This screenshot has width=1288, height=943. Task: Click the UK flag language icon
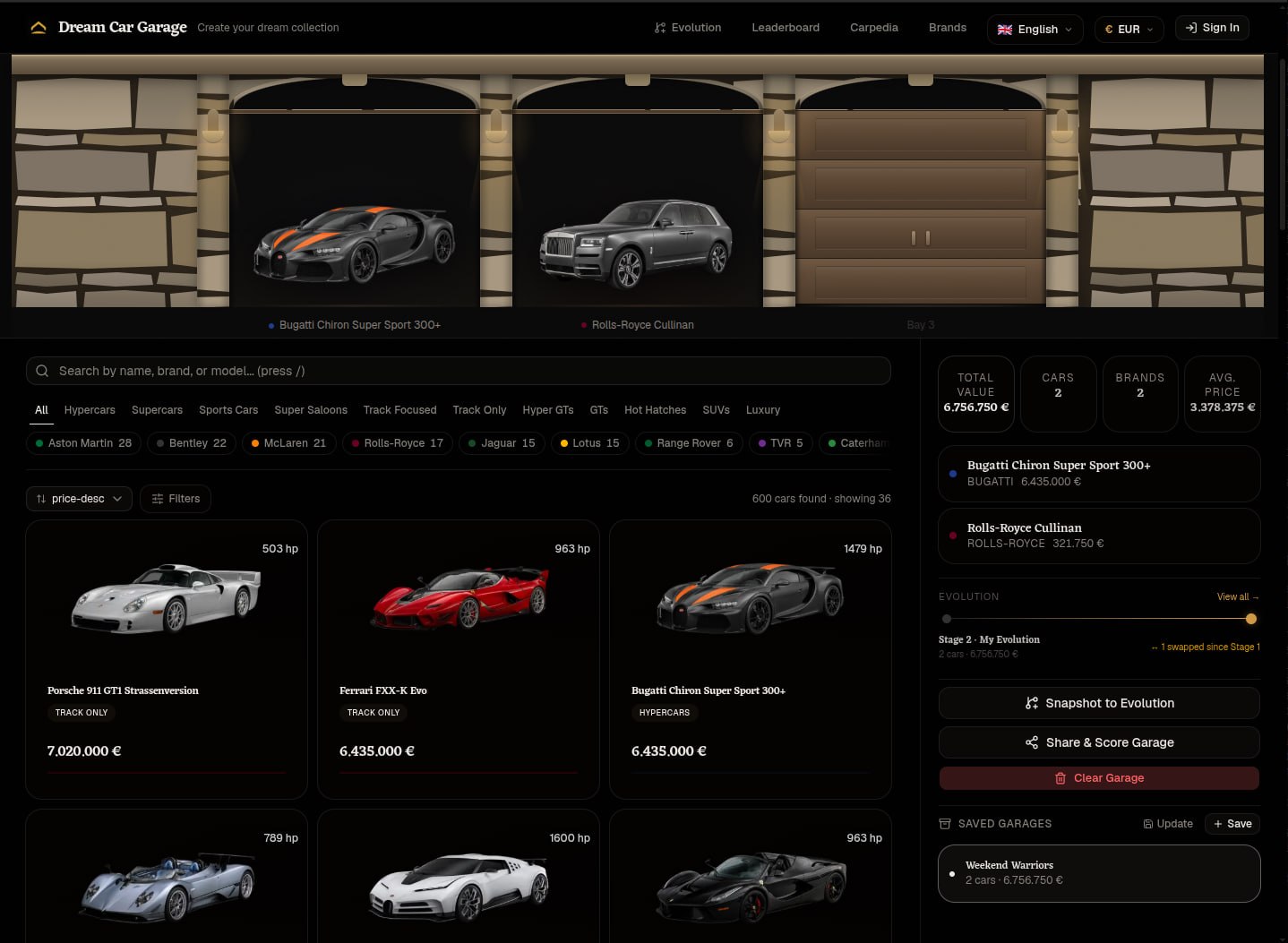click(x=1005, y=30)
